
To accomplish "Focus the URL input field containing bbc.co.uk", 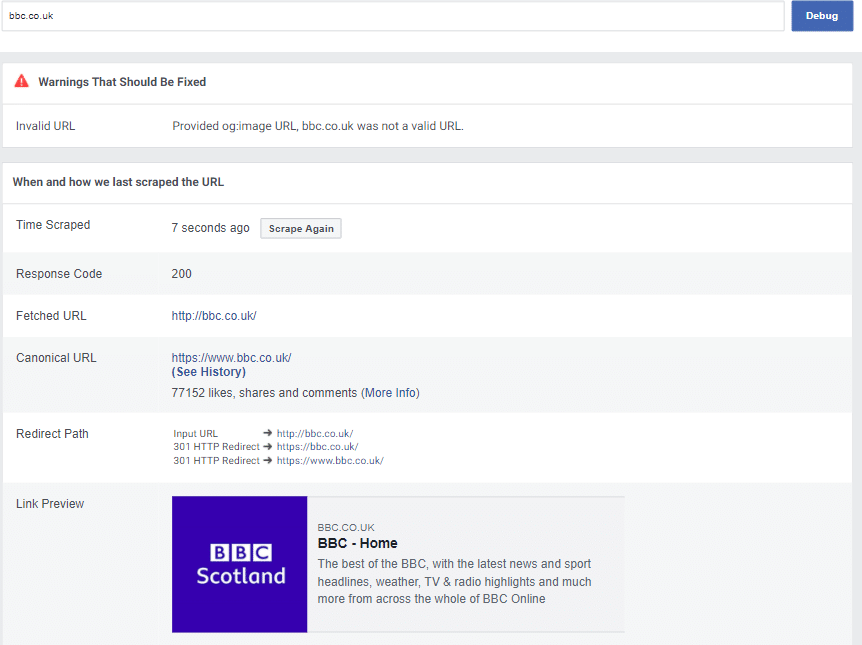I will coord(393,16).
